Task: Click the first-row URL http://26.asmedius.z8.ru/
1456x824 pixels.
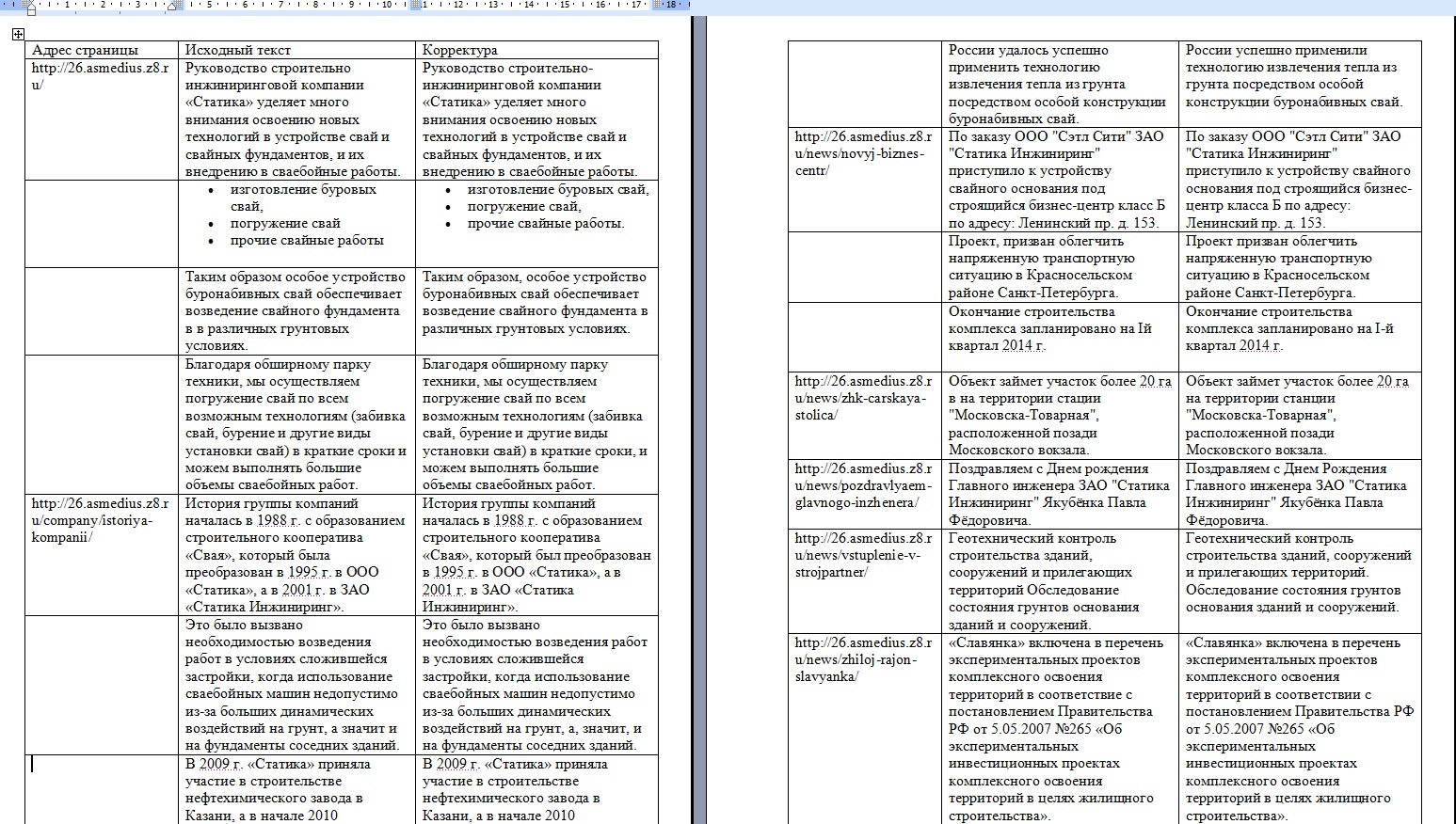Action: [x=101, y=76]
